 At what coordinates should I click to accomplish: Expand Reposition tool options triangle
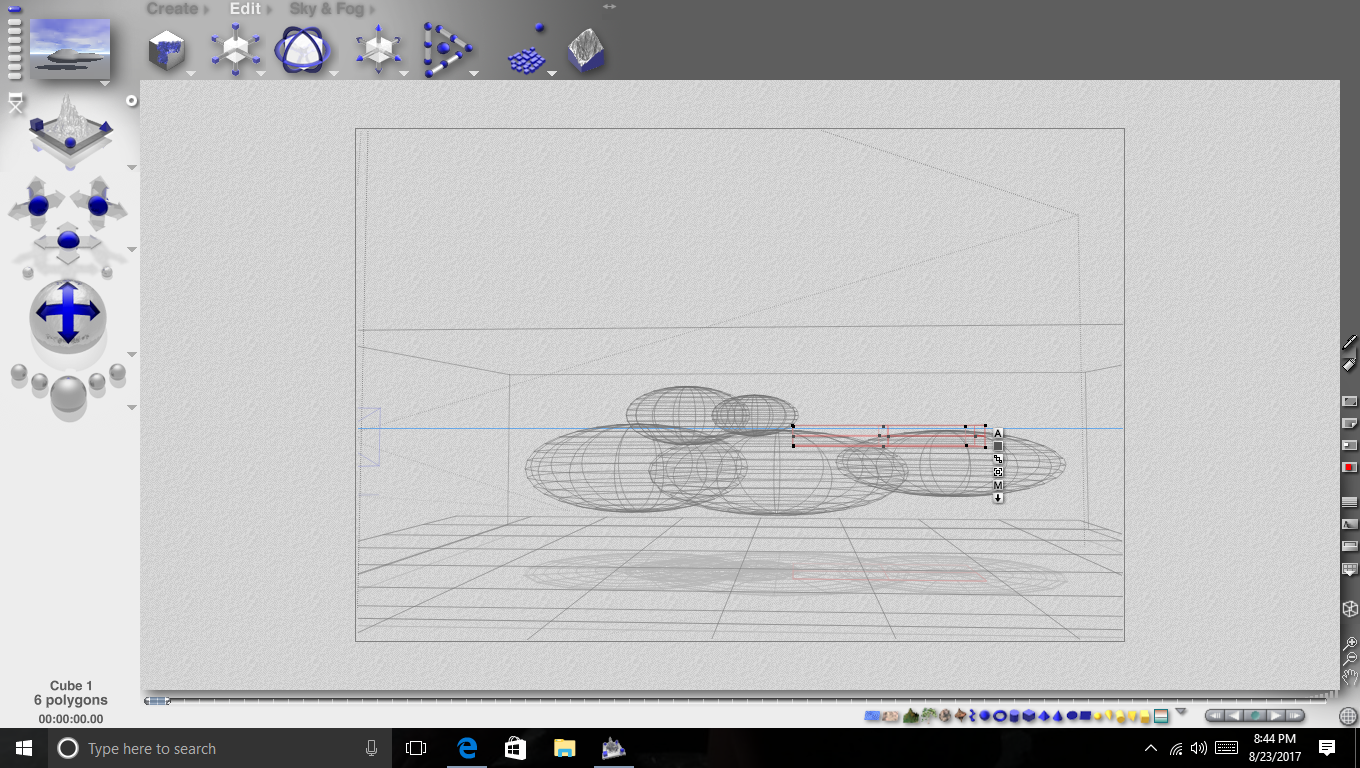click(404, 73)
